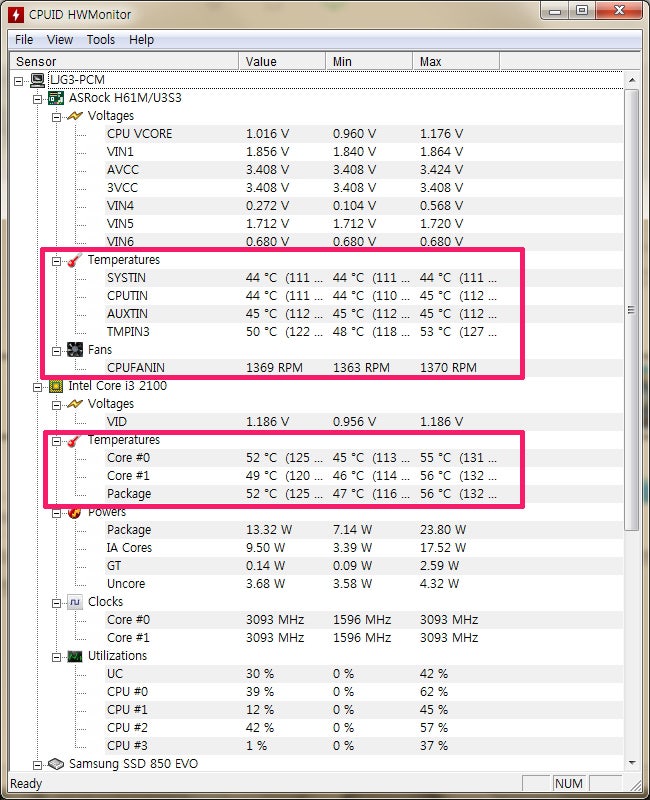Collapse the Samsung SSD 850 EVO node
Image resolution: width=650 pixels, height=800 pixels.
(38, 765)
